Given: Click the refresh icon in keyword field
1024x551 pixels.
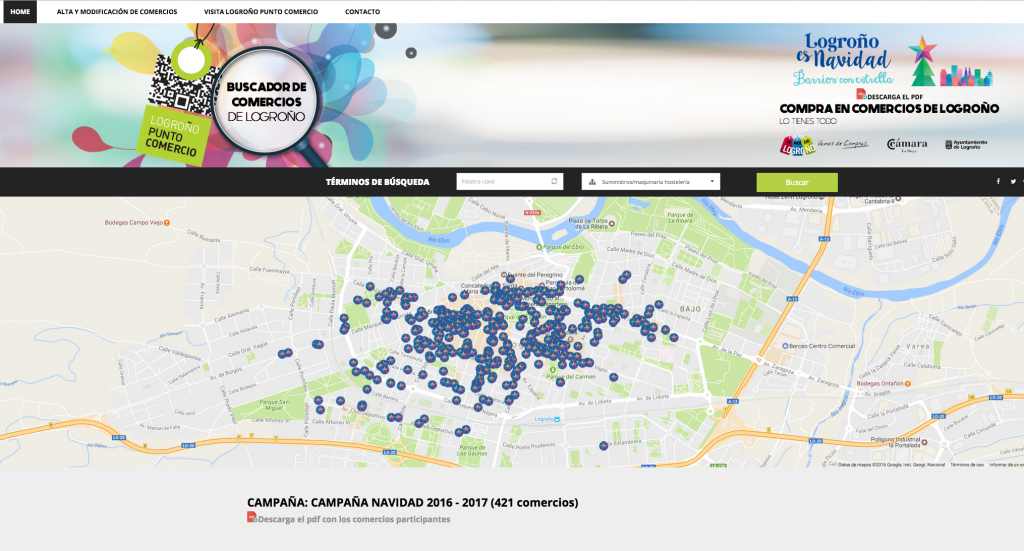Looking at the screenshot, I should tap(555, 182).
